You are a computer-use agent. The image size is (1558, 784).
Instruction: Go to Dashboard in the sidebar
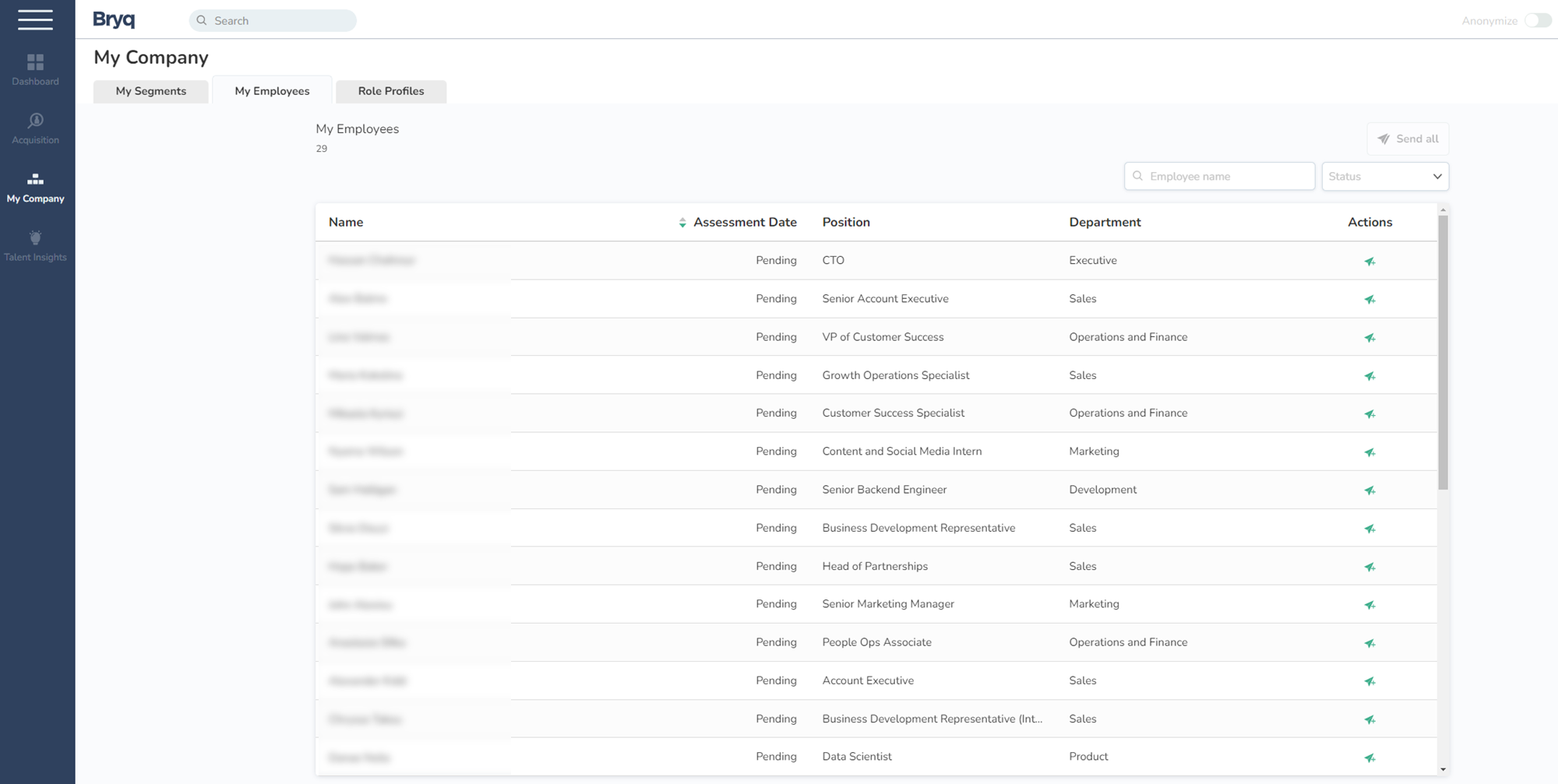(35, 69)
